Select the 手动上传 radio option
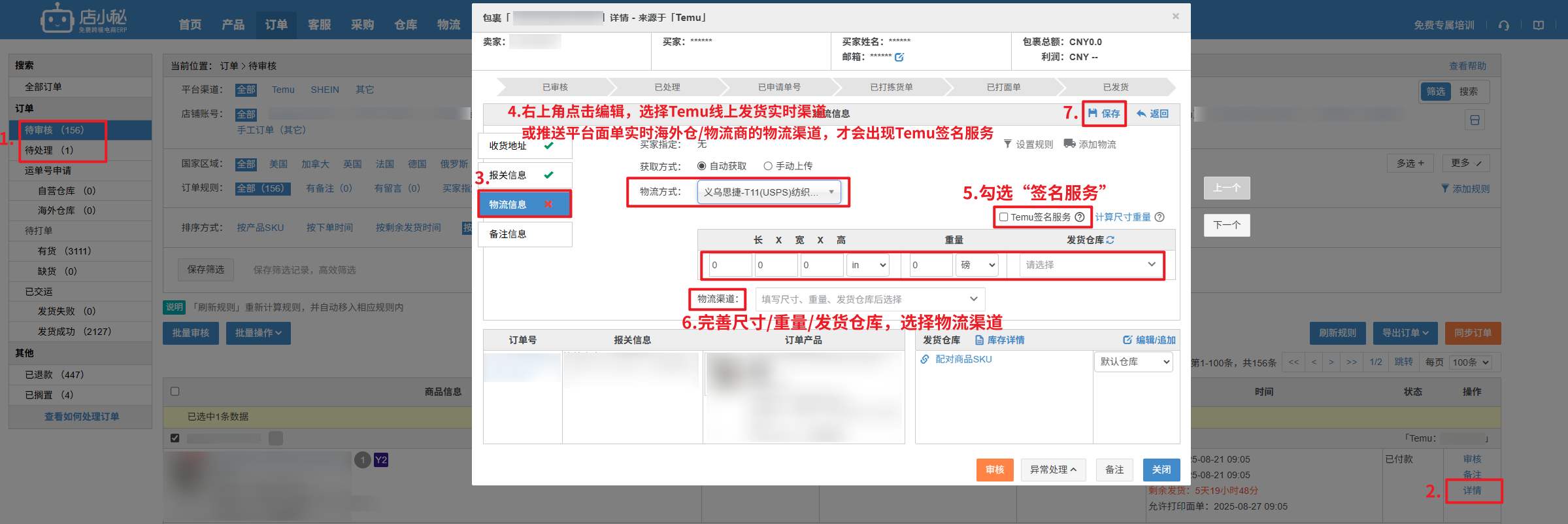Image resolution: width=1568 pixels, height=524 pixels. [768, 166]
